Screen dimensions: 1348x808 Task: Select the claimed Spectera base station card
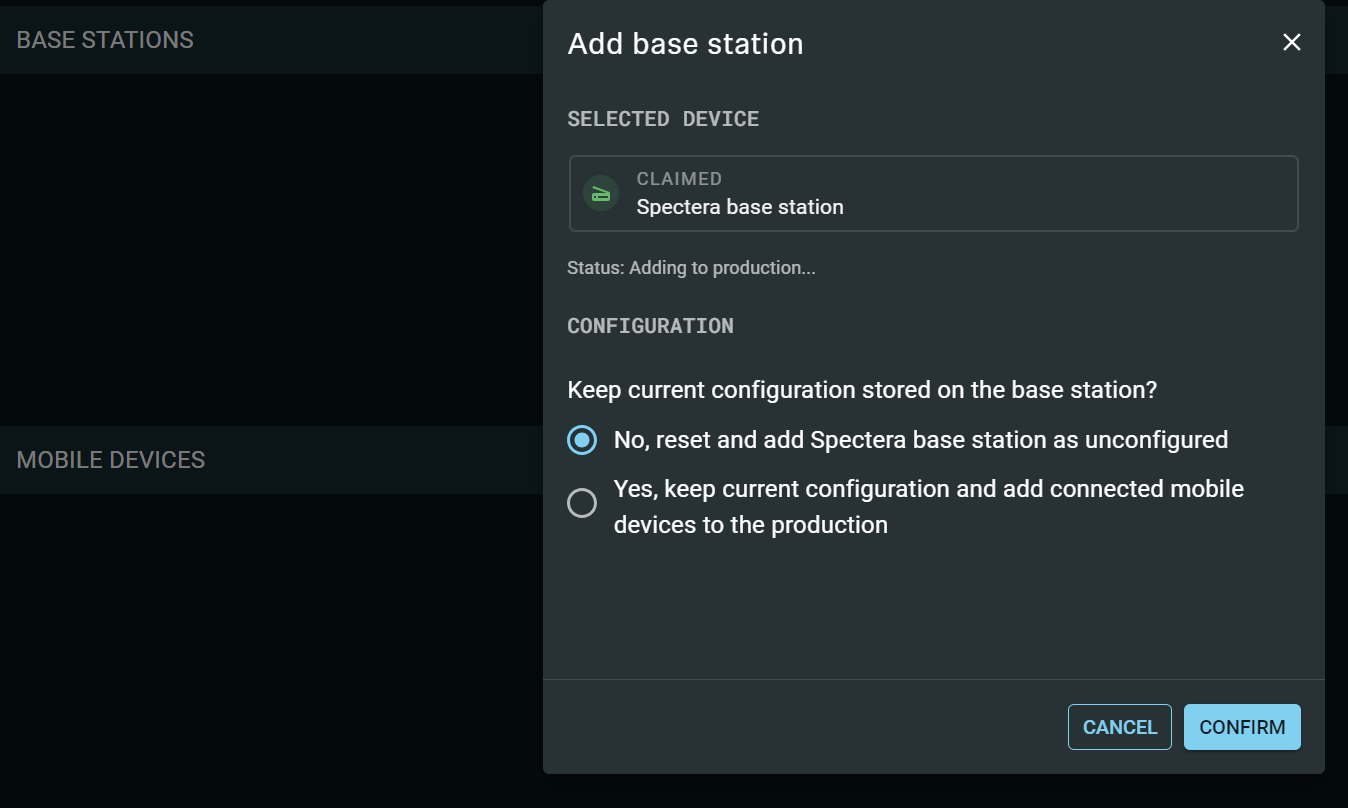[933, 193]
